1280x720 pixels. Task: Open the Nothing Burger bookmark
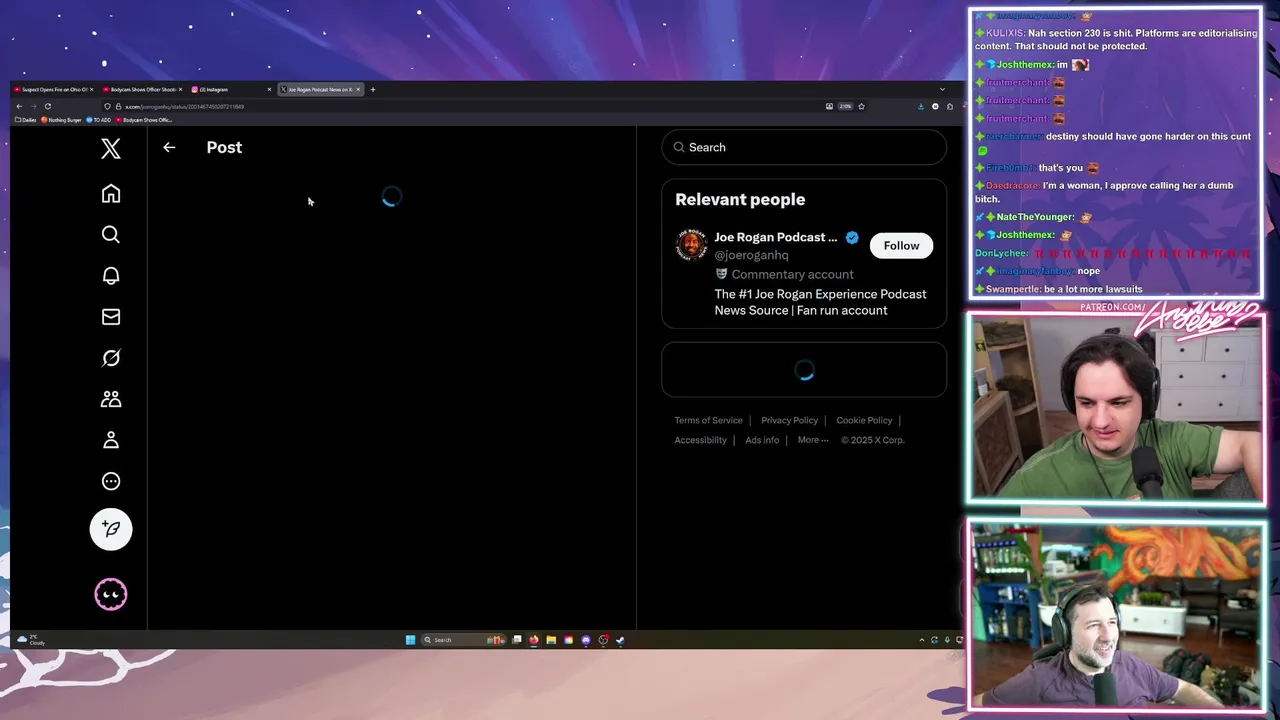tap(62, 120)
